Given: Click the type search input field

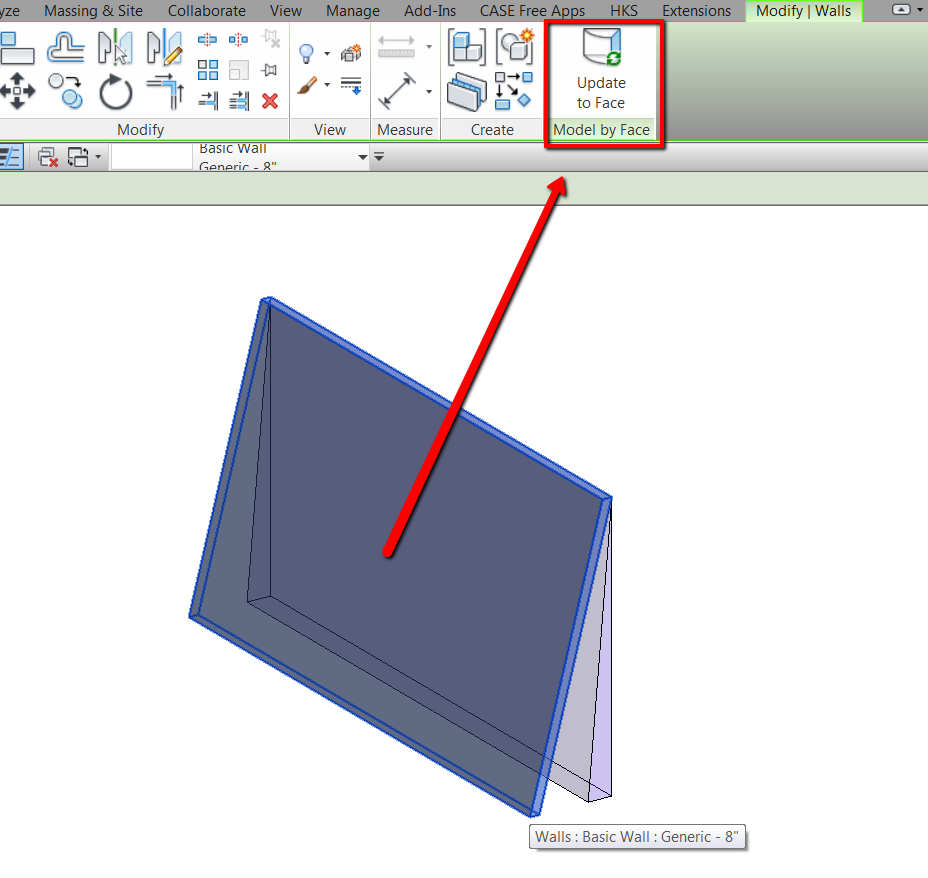Looking at the screenshot, I should pyautogui.click(x=150, y=157).
